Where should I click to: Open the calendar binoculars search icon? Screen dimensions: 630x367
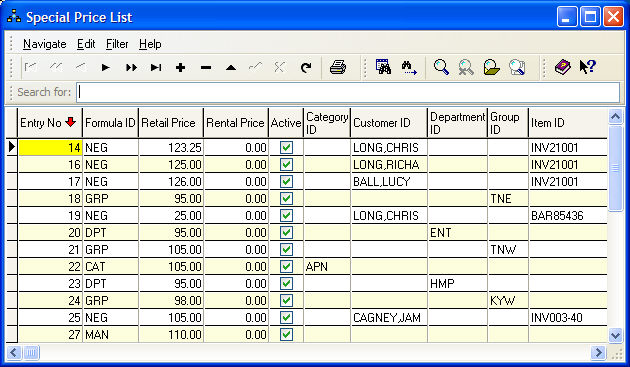(383, 67)
